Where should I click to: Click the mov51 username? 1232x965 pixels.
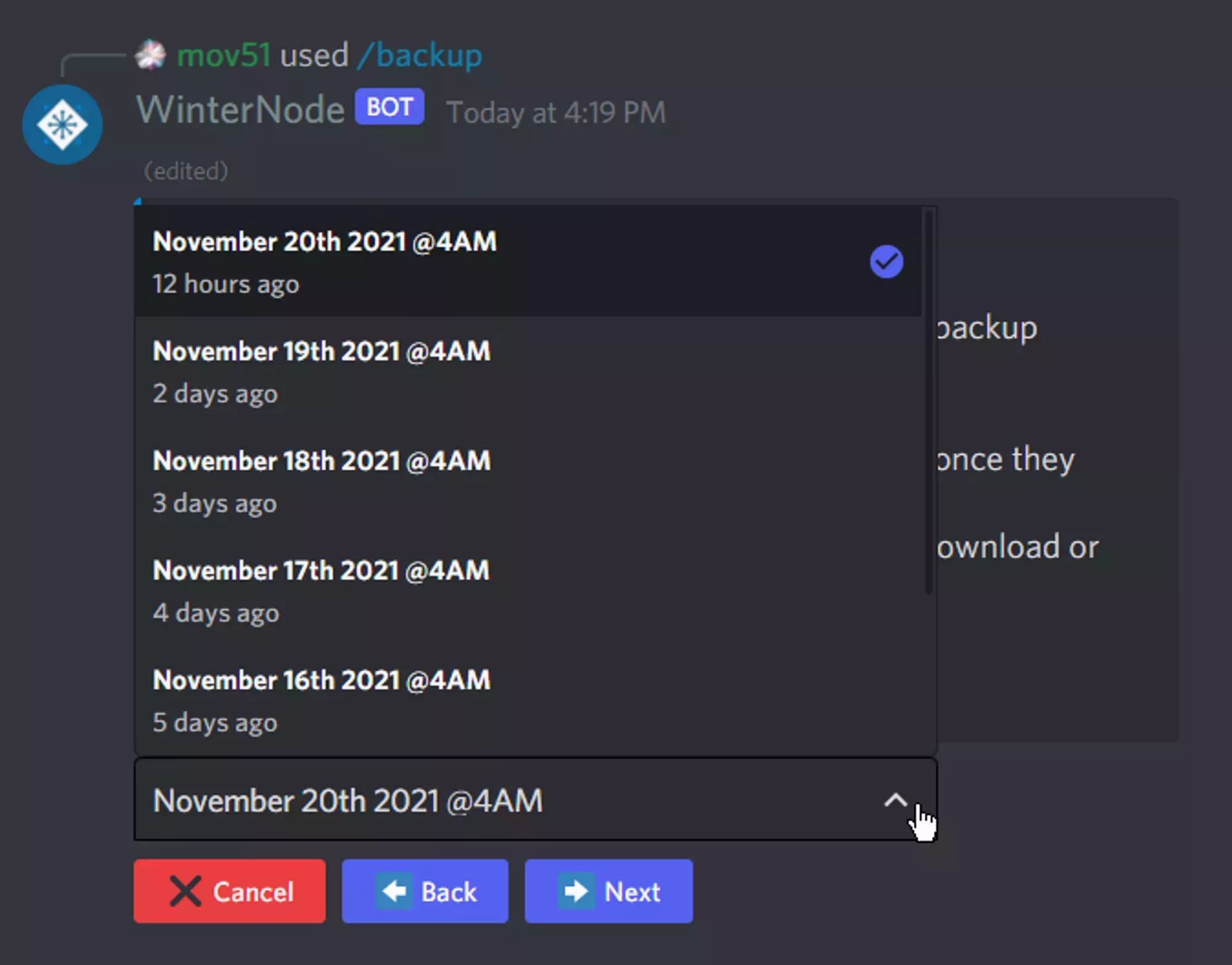click(222, 54)
